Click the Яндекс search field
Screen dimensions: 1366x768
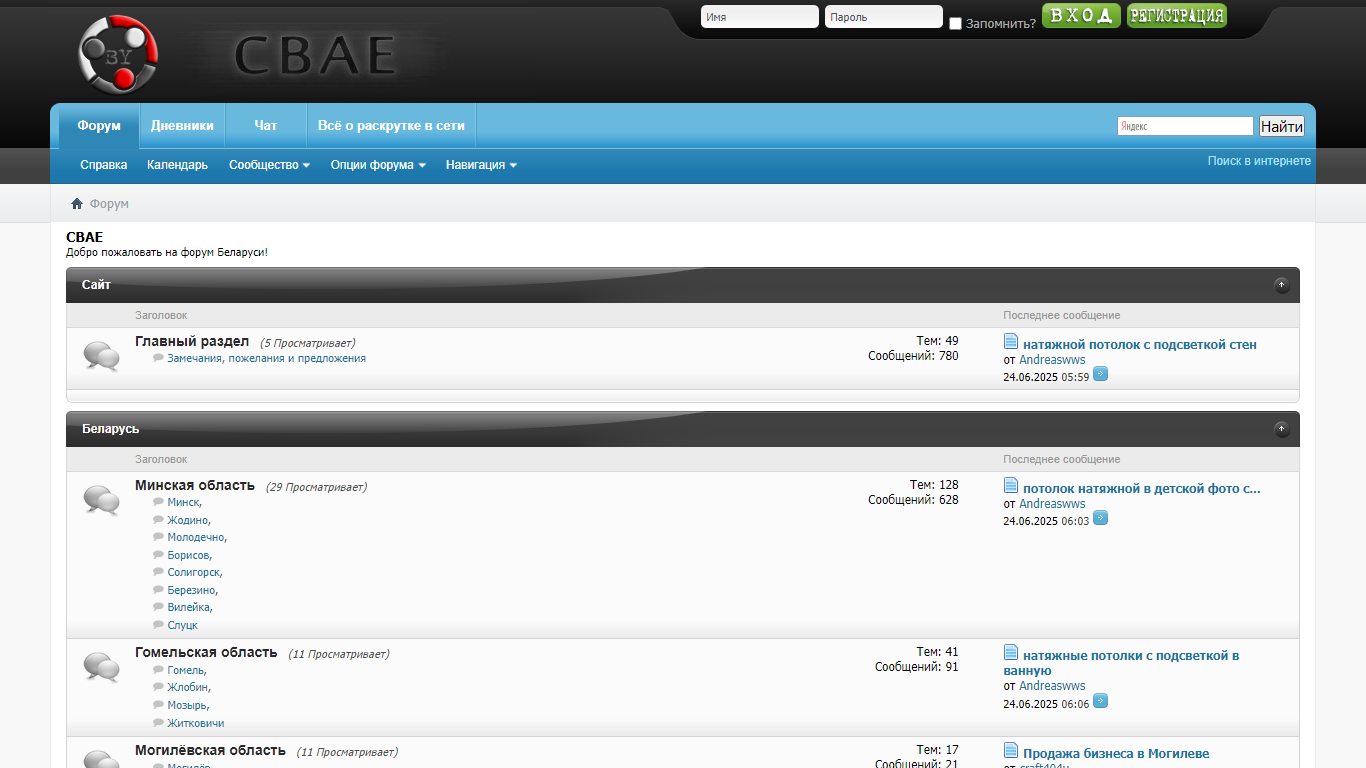[1185, 126]
